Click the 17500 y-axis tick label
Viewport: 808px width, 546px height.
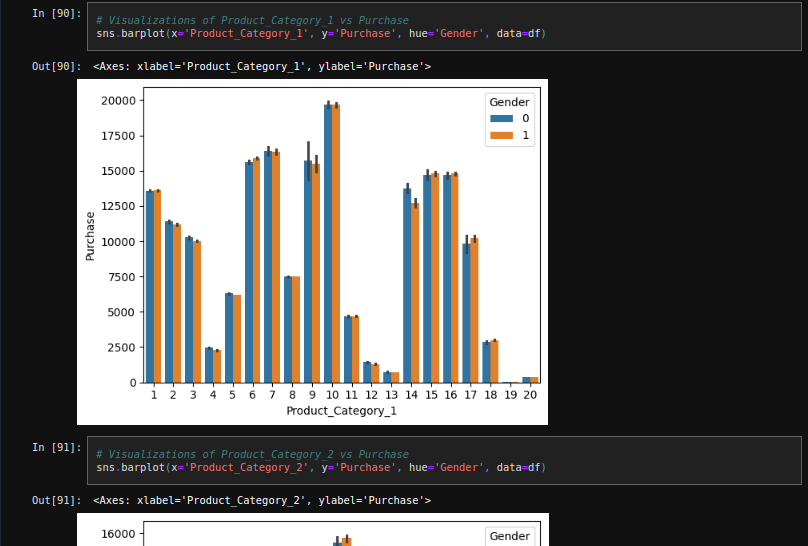click(119, 136)
